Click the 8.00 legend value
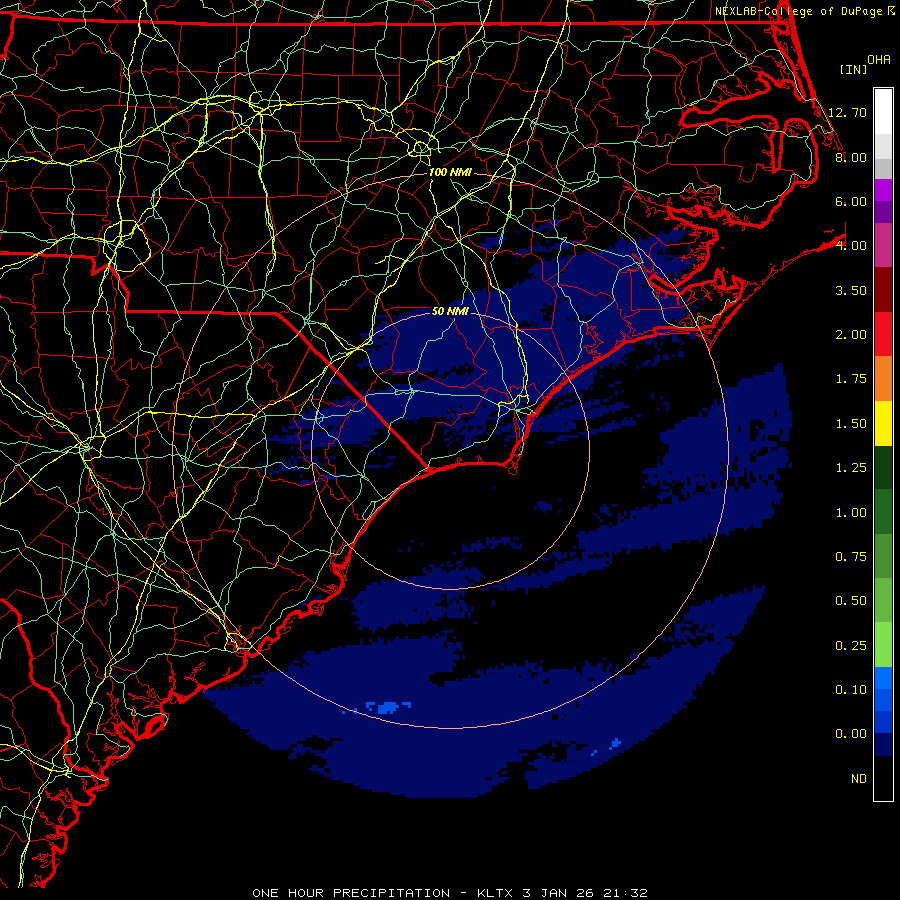This screenshot has height=900, width=900. coord(851,157)
